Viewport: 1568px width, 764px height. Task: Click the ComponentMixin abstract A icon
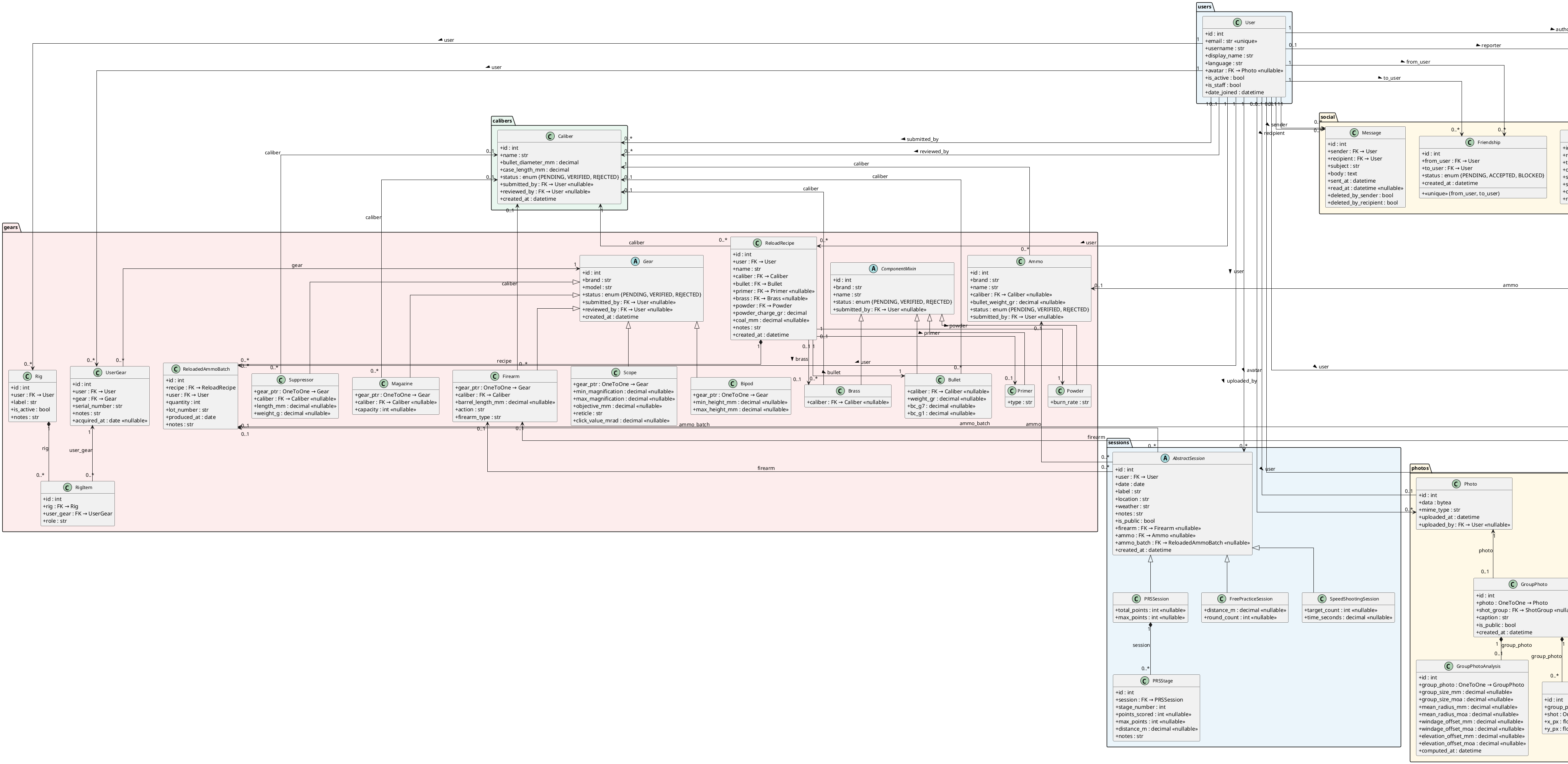[873, 268]
